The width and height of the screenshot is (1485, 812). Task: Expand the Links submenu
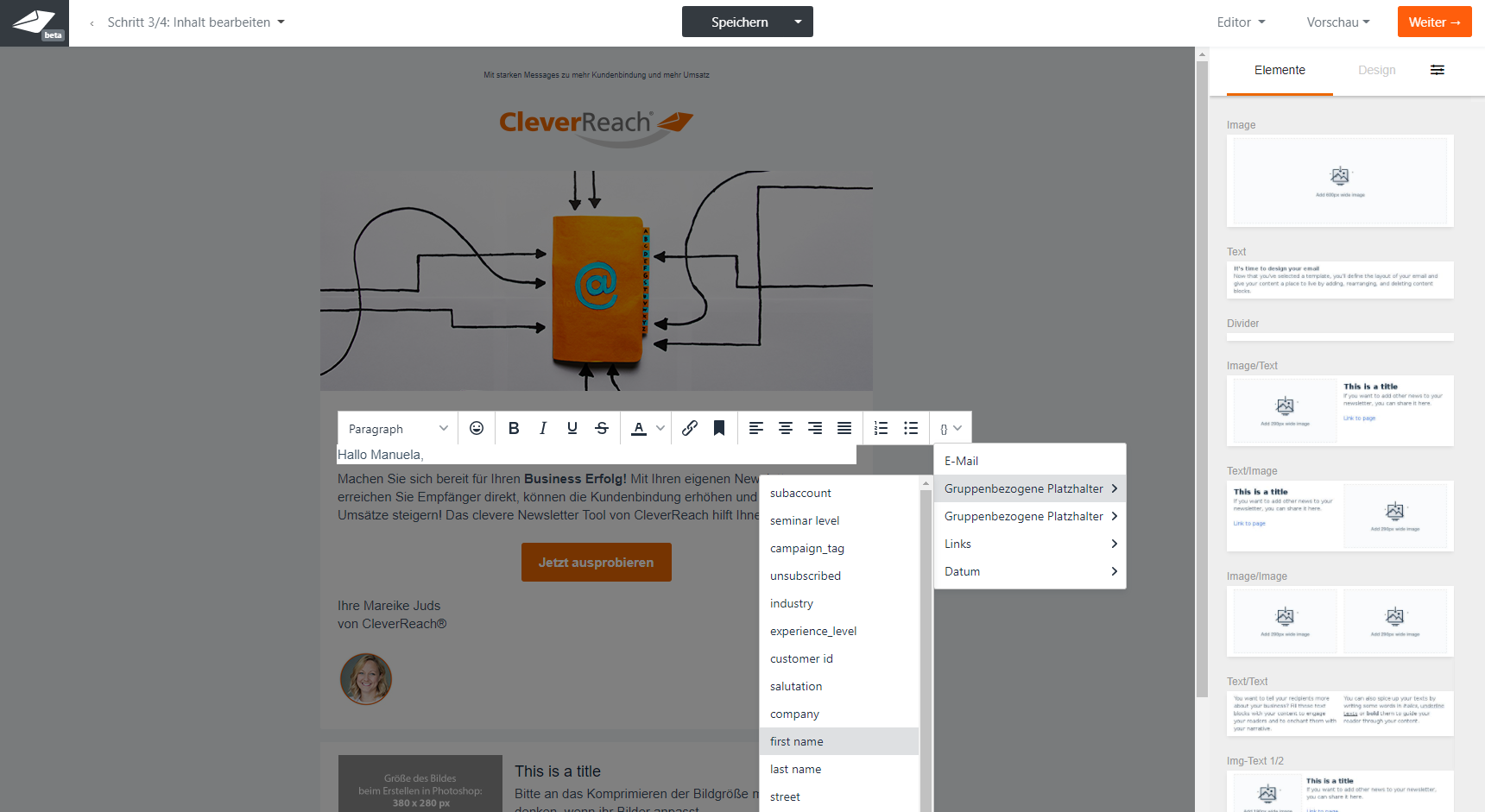[1030, 544]
